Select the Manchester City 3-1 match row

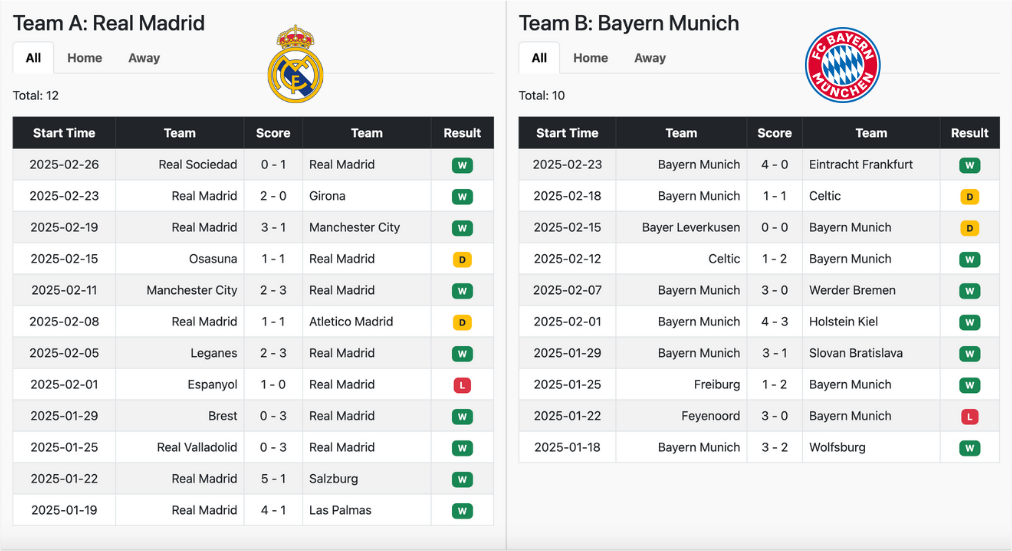pyautogui.click(x=253, y=228)
